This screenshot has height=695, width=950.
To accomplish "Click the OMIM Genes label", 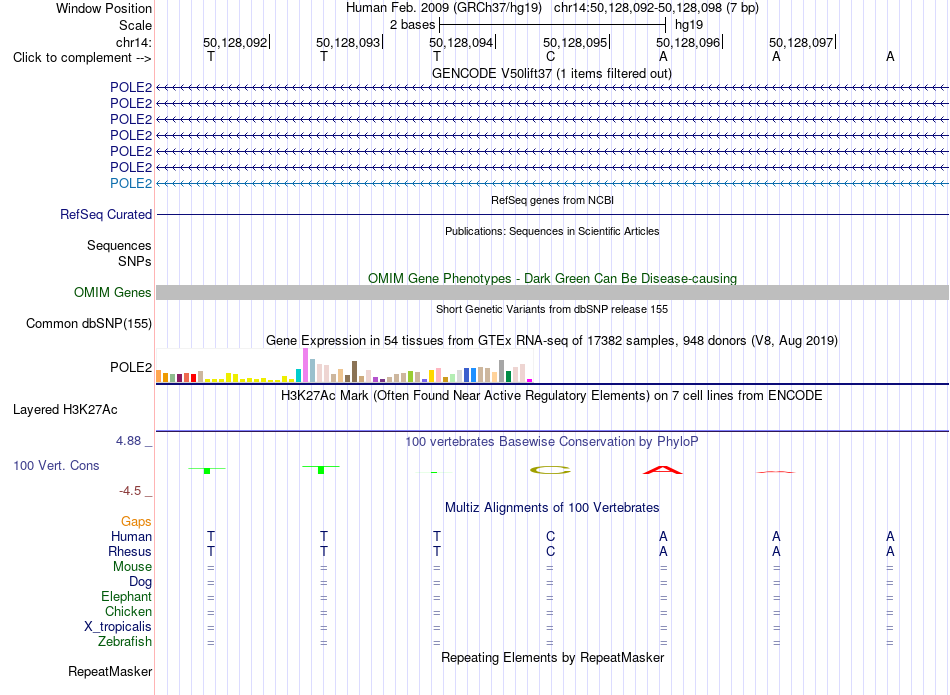I will pos(113,293).
